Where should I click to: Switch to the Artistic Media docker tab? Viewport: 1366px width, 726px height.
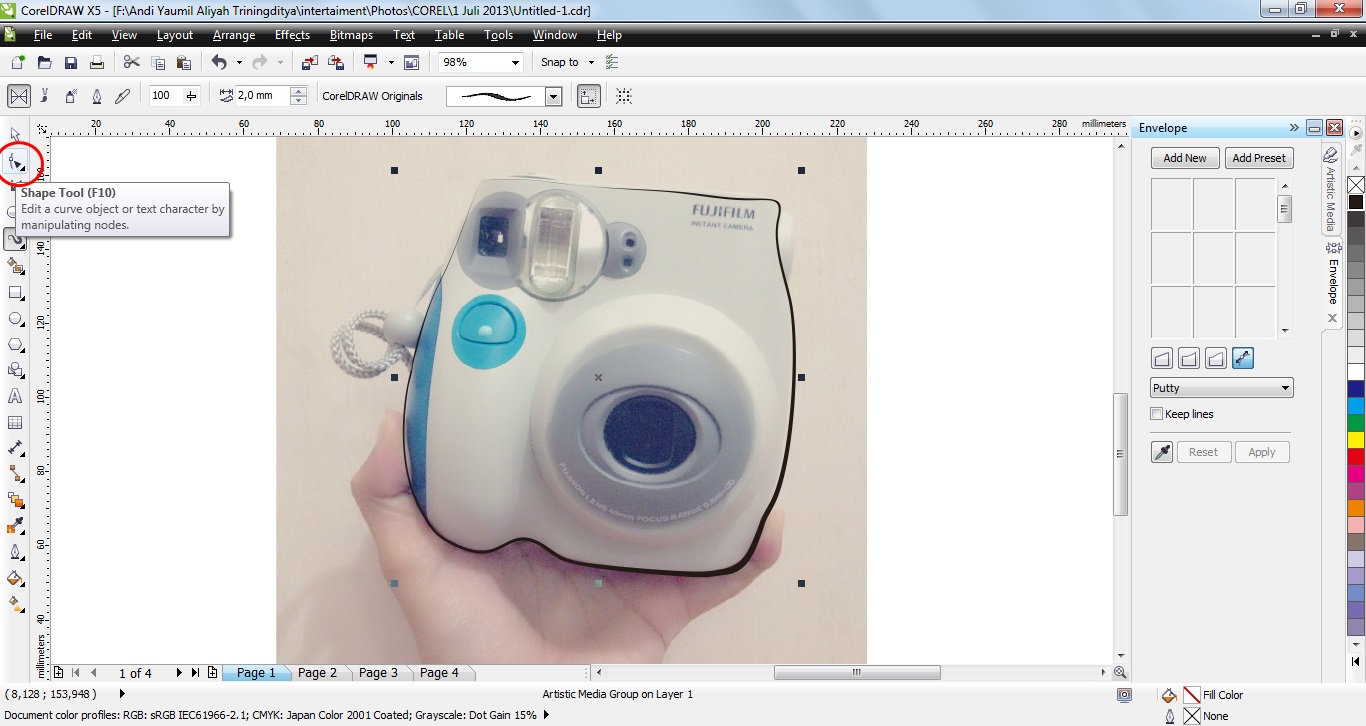pyautogui.click(x=1331, y=188)
